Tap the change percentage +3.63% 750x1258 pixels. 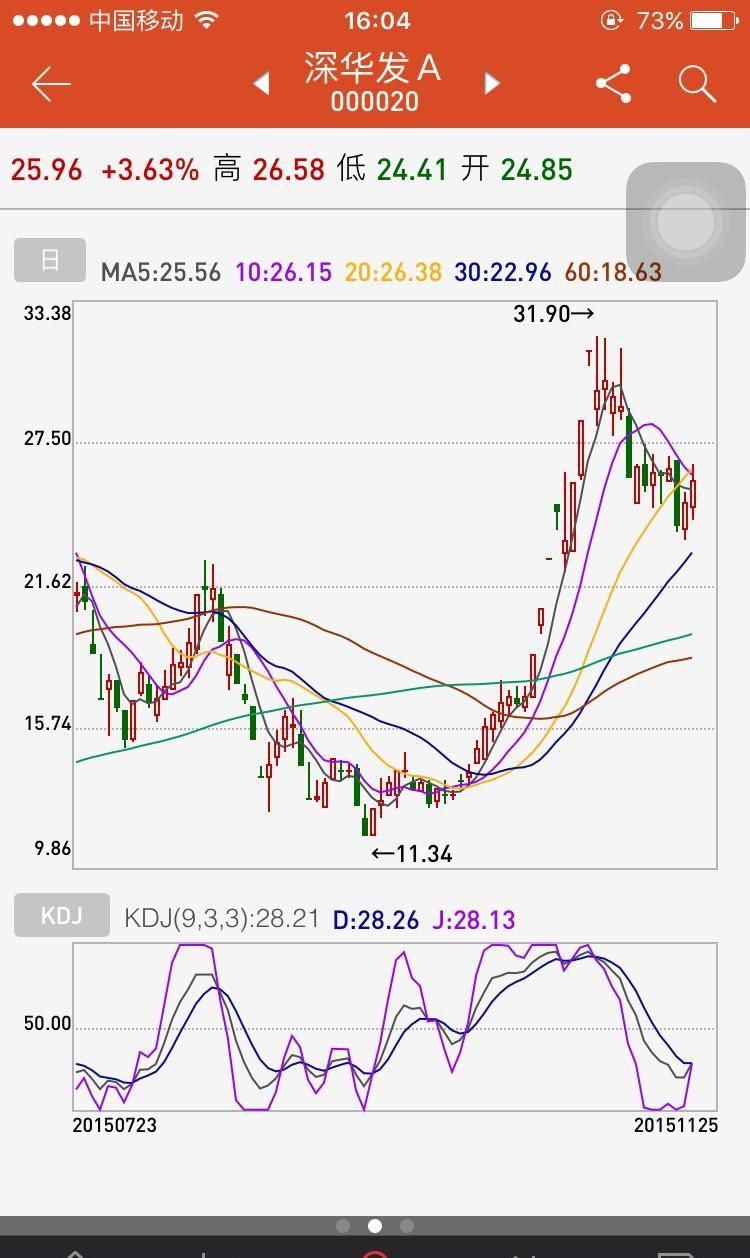[150, 170]
